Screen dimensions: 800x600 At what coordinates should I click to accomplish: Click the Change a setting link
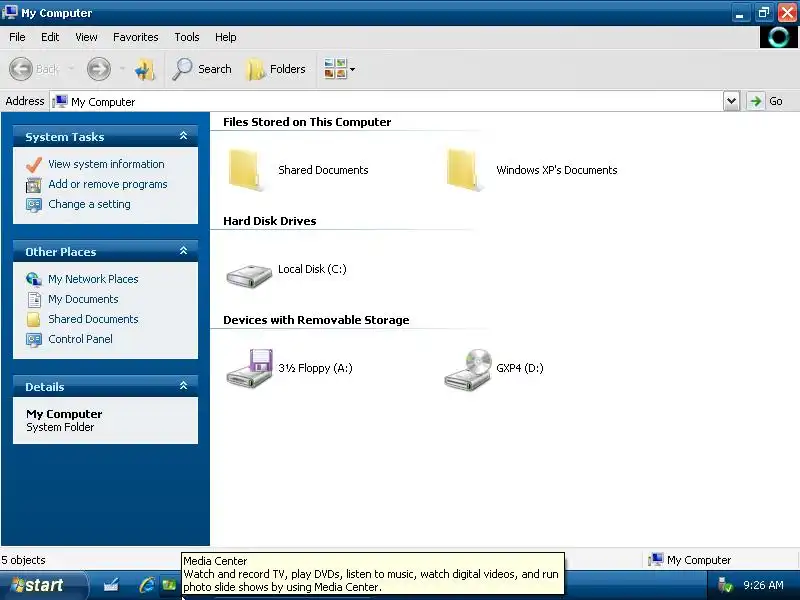click(89, 204)
